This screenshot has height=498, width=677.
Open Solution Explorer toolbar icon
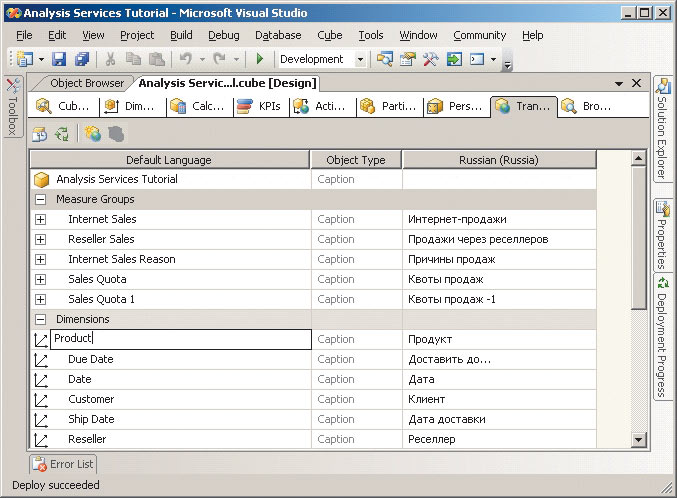[385, 59]
